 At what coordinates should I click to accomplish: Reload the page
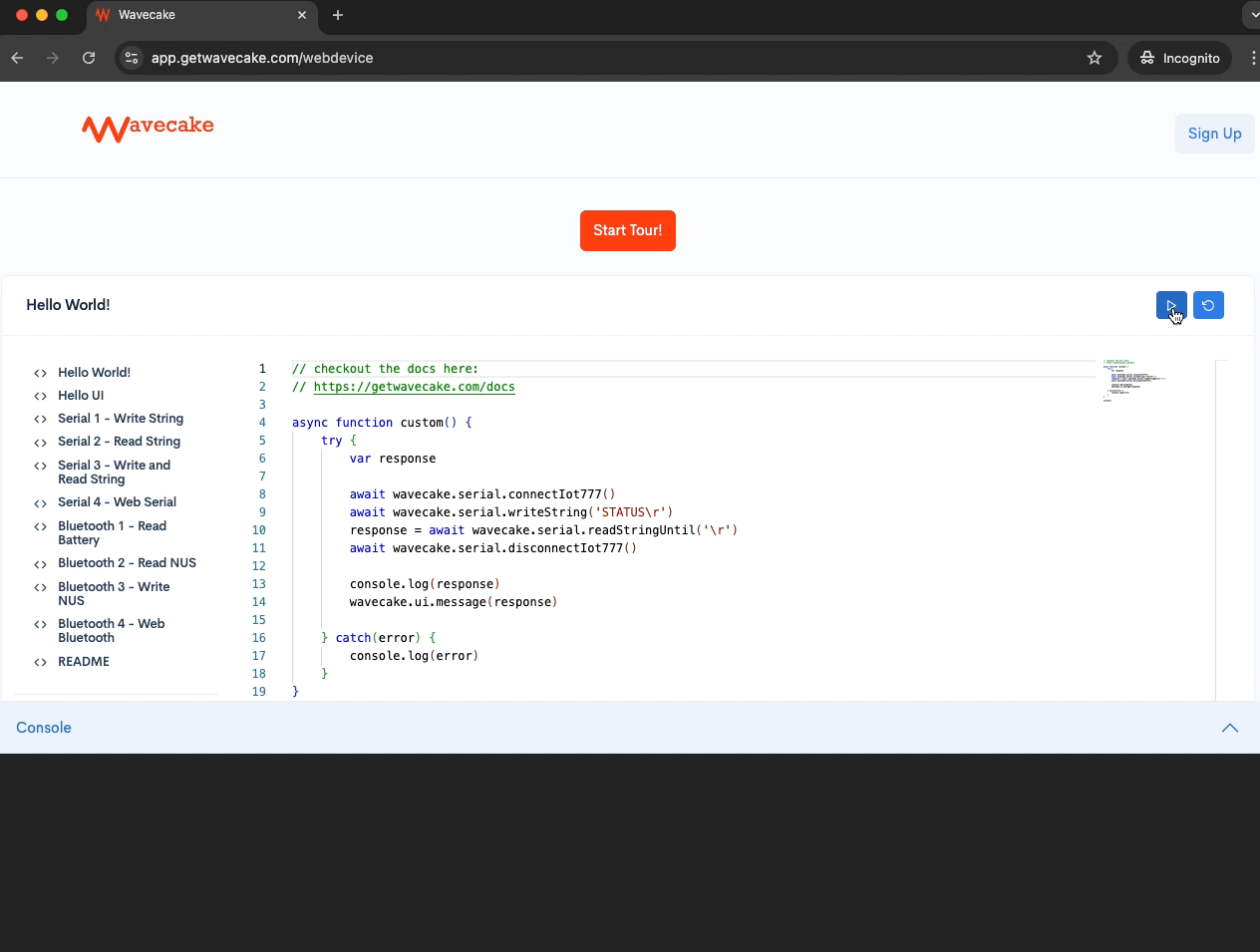89,58
